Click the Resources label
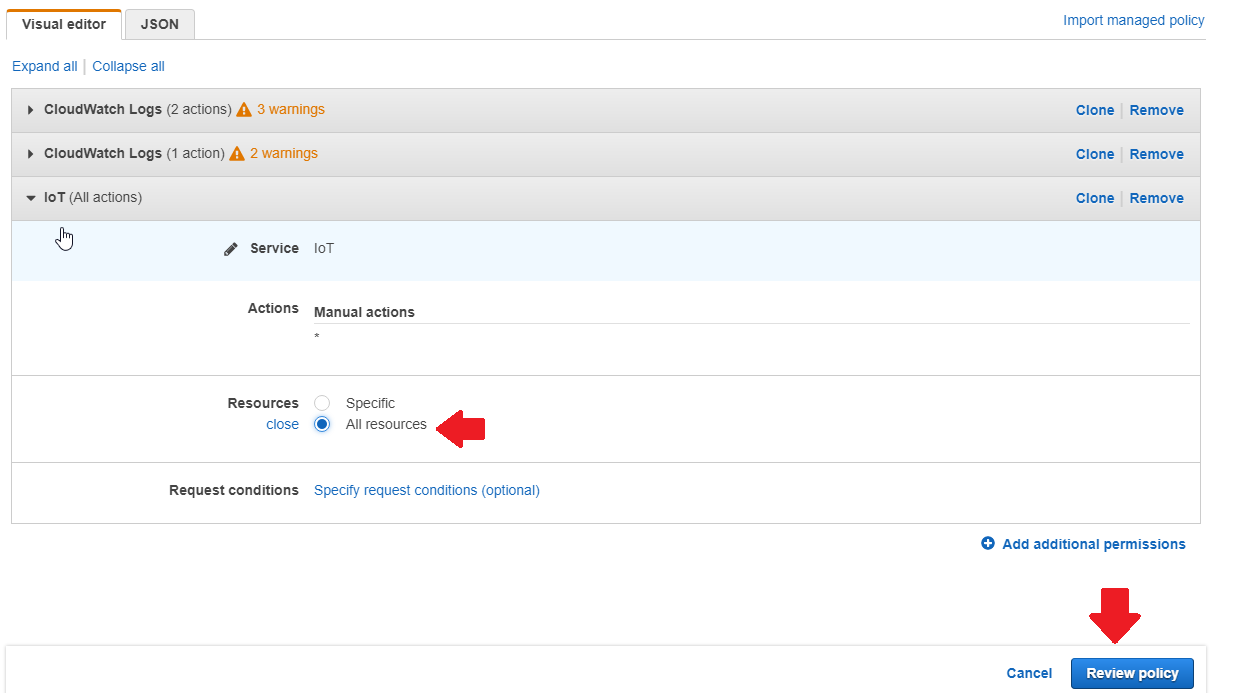 point(263,403)
